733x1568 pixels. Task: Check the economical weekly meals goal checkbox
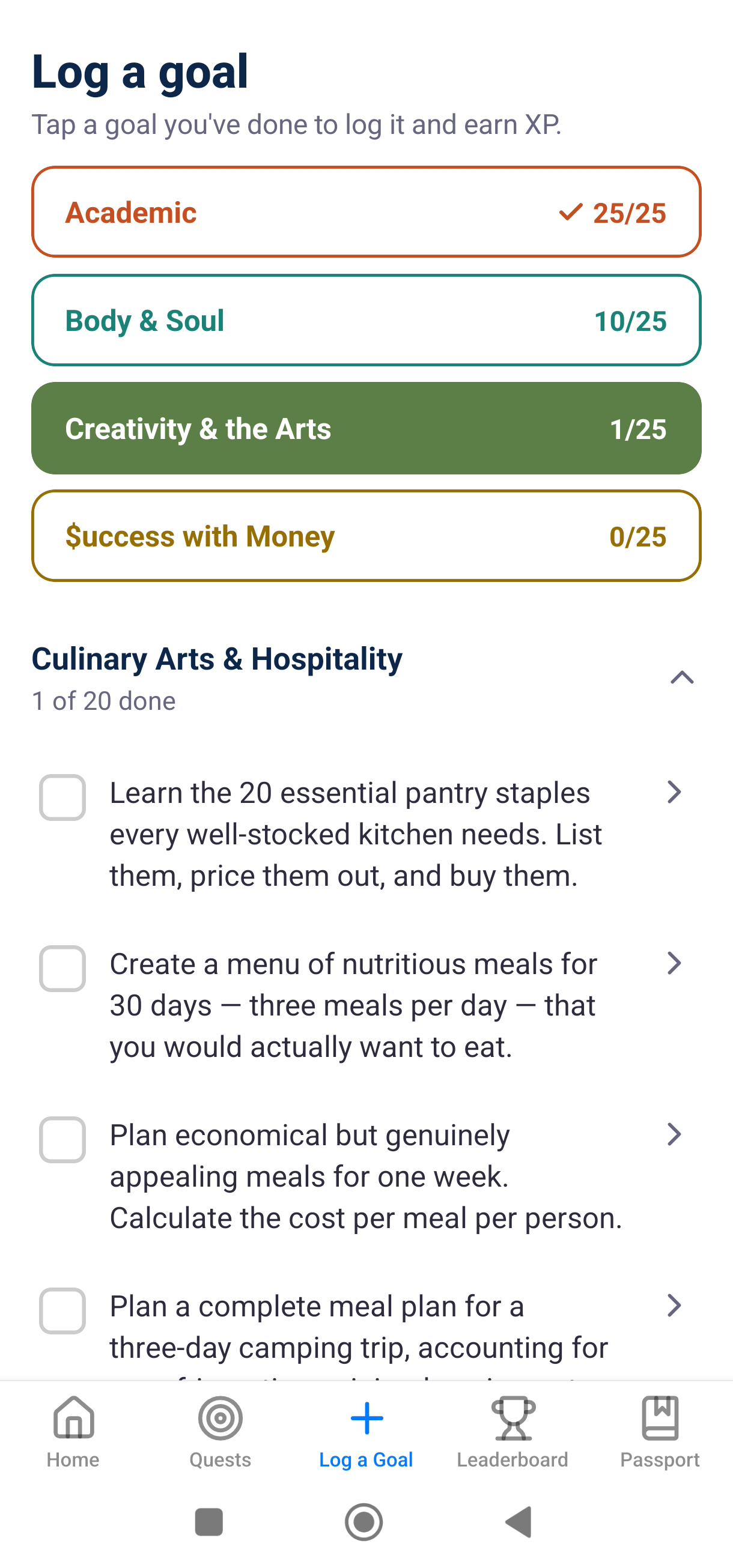[62, 1139]
